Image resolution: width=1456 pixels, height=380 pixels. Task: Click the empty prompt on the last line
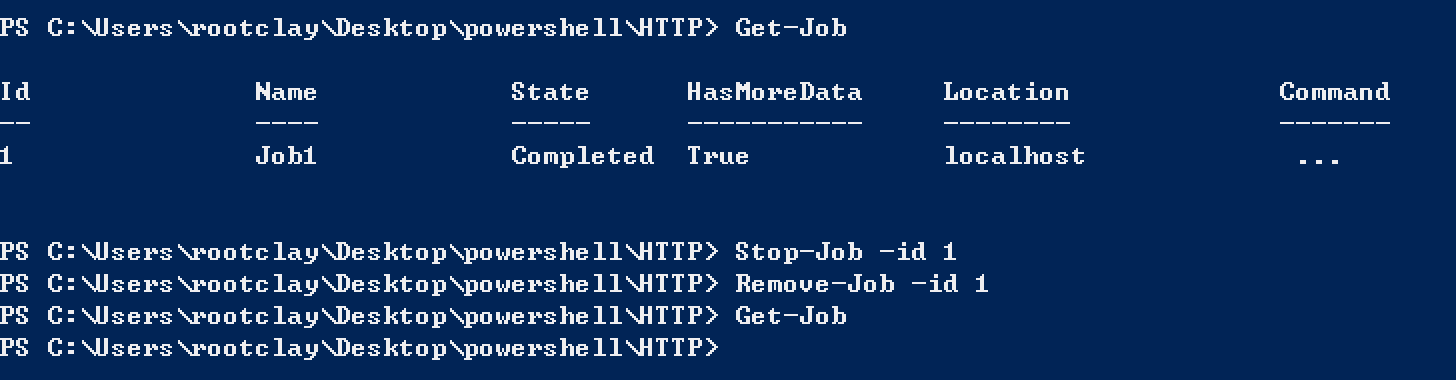(x=360, y=348)
